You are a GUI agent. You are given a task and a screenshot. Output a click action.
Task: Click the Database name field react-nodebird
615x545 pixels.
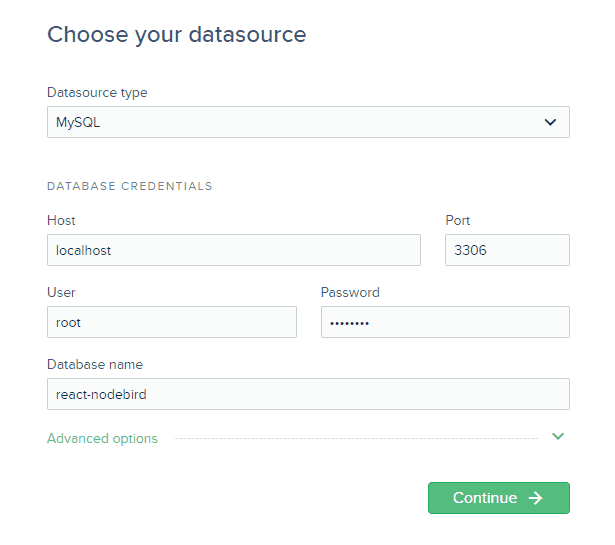click(x=308, y=394)
